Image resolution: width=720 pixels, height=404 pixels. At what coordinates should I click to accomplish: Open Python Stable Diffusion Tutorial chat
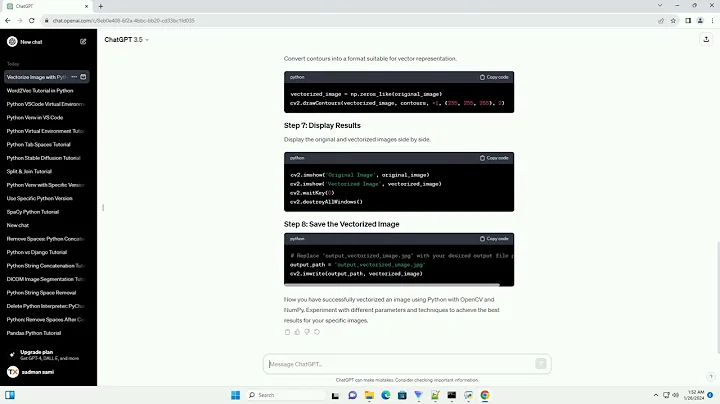pos(46,158)
